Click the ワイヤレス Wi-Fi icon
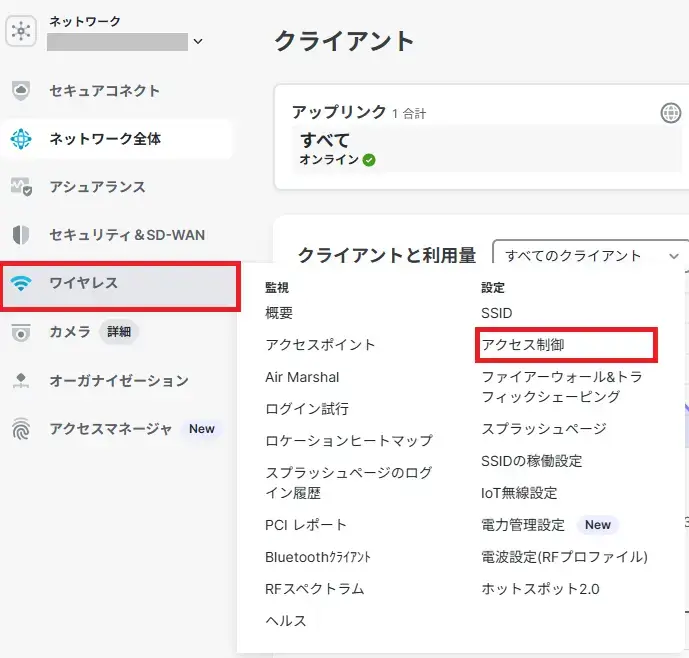Screen dimensions: 689x658 click(x=20, y=284)
